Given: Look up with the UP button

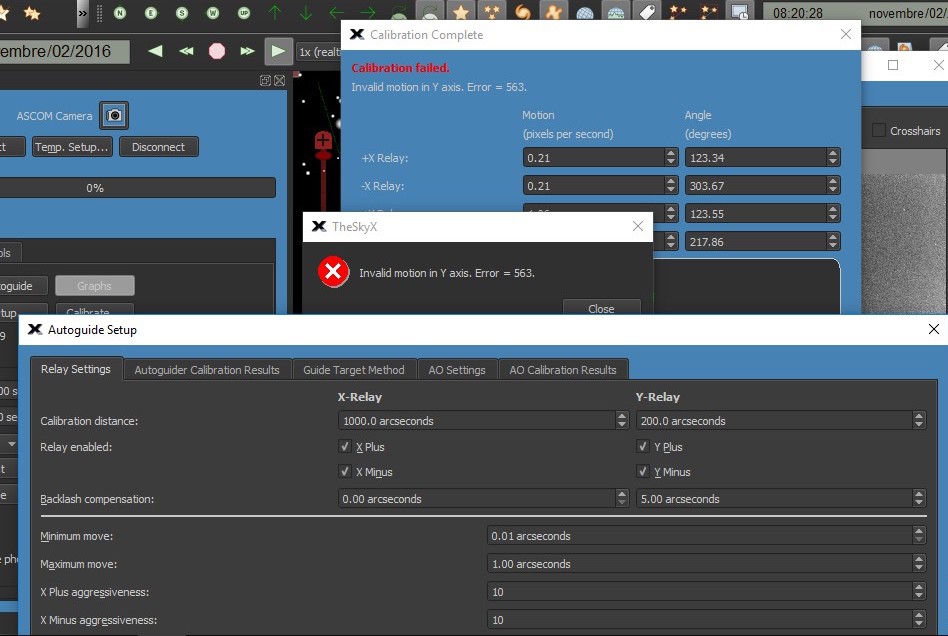Looking at the screenshot, I should (244, 13).
